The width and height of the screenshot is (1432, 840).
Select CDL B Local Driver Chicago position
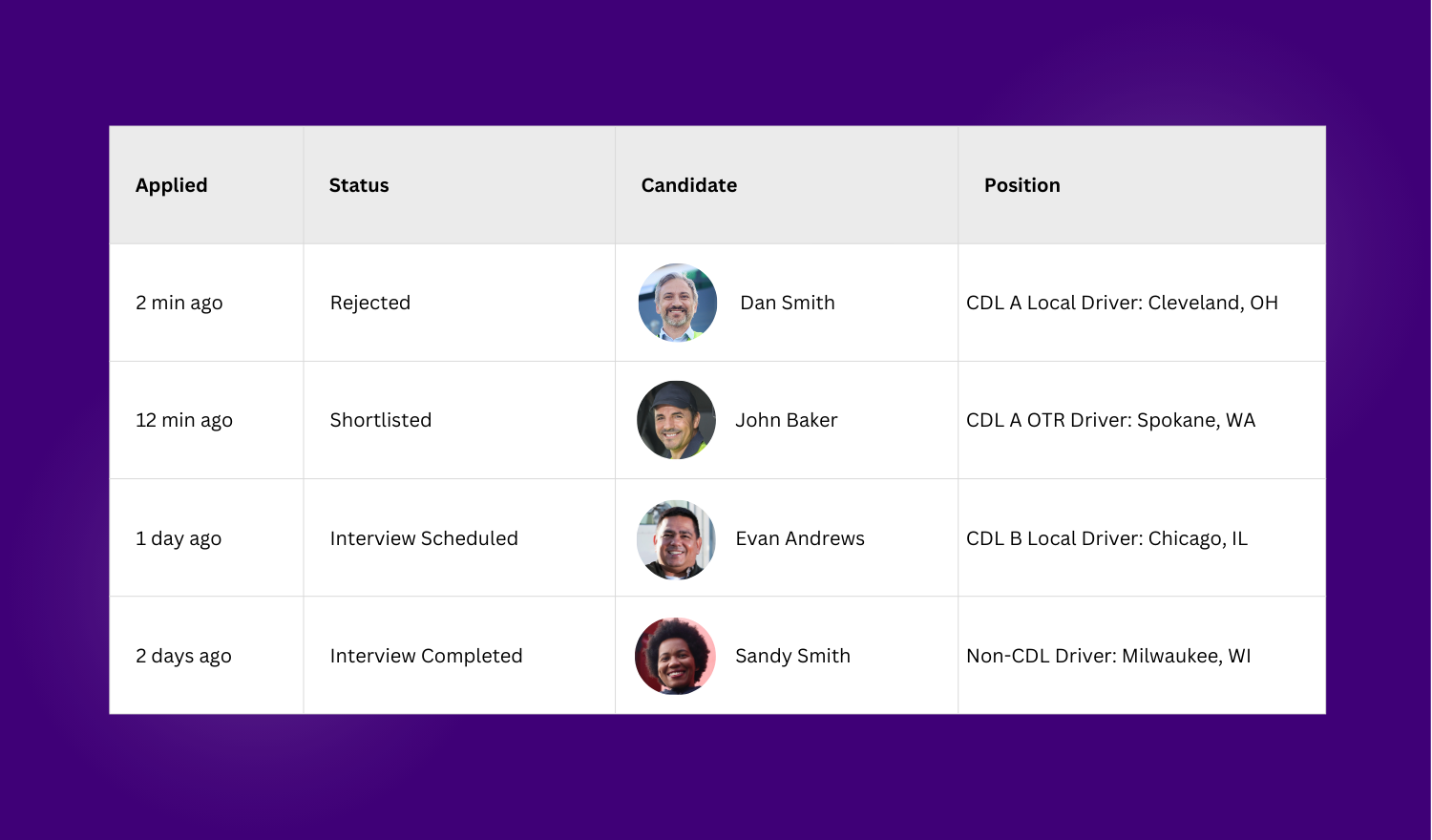[1106, 538]
